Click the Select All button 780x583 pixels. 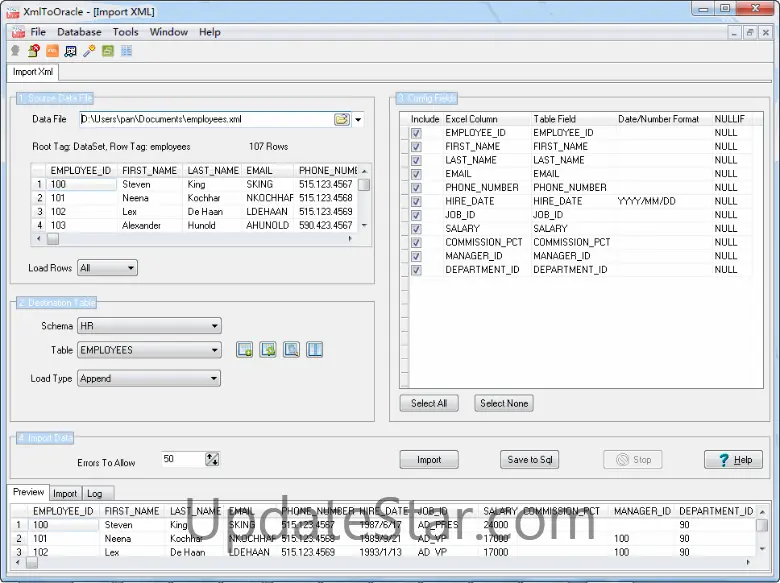tap(429, 403)
